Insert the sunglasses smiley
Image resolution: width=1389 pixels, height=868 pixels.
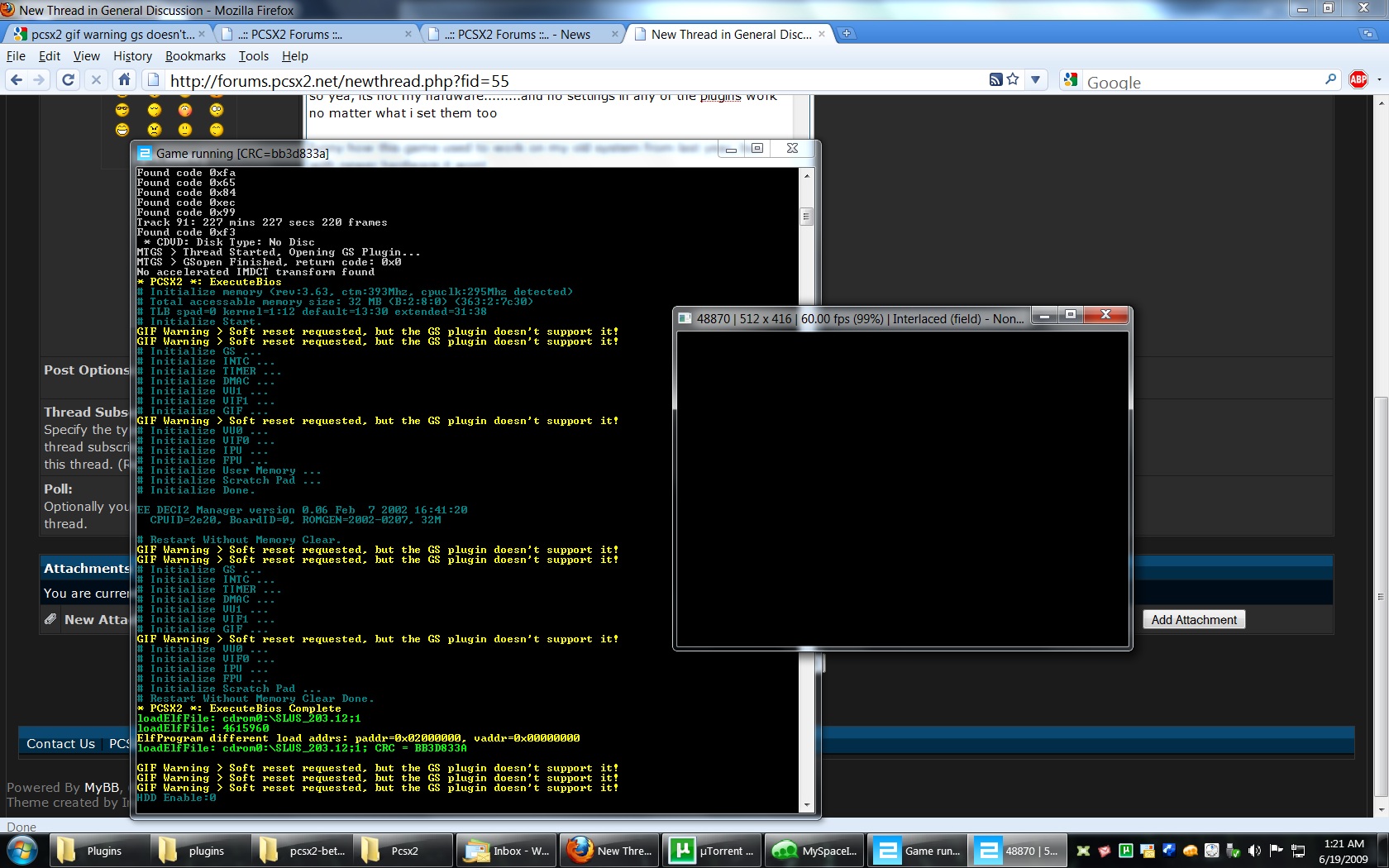[122, 110]
